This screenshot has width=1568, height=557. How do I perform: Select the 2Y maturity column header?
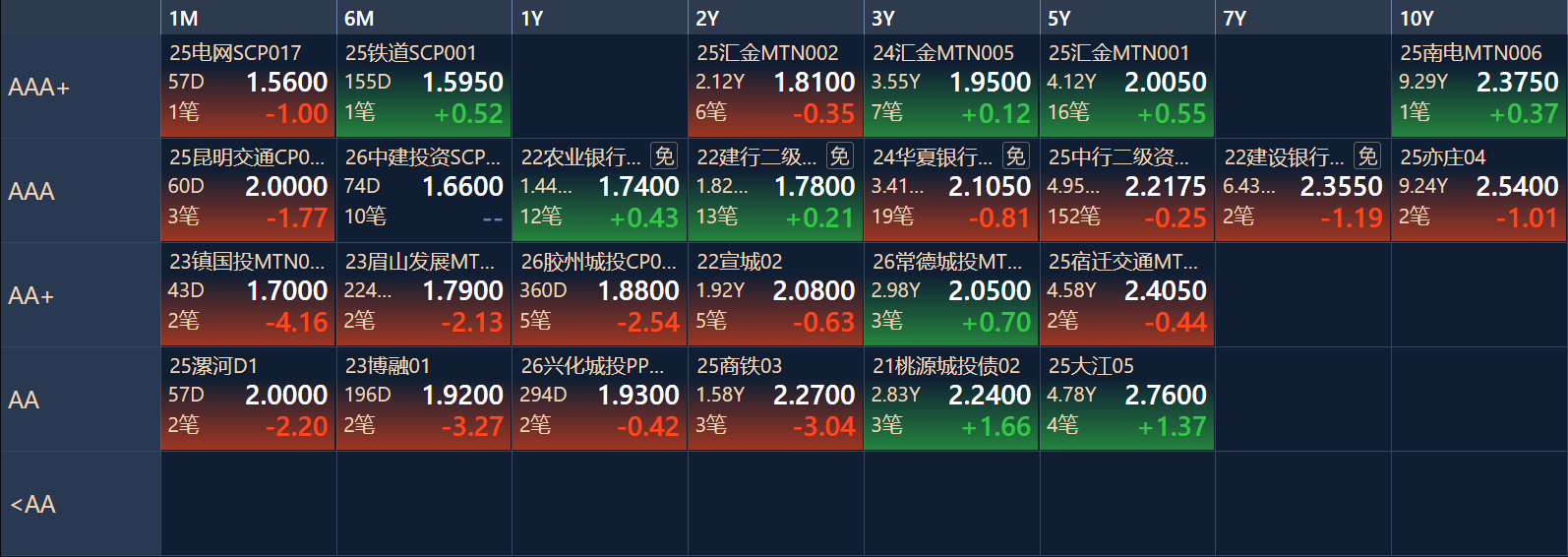(x=775, y=18)
